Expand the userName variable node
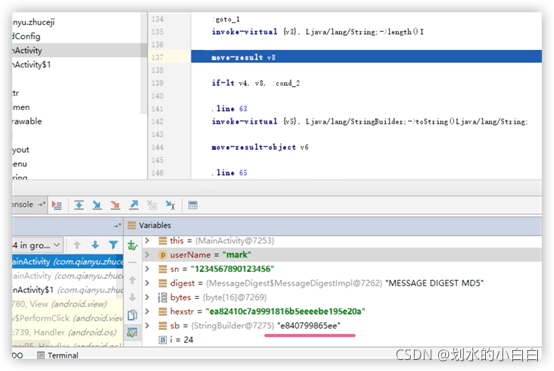 pyautogui.click(x=147, y=255)
